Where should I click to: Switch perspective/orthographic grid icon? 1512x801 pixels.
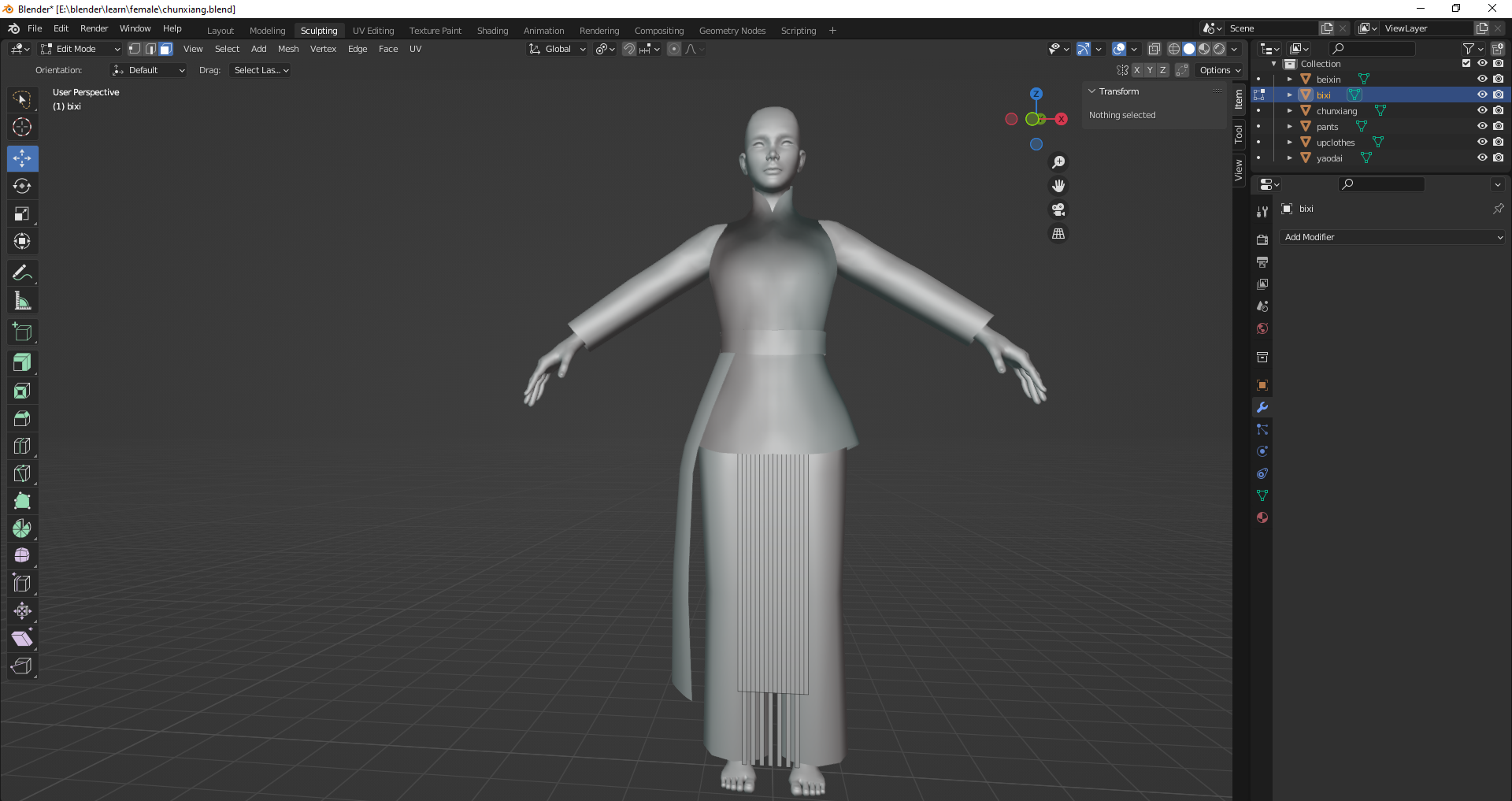click(1058, 234)
